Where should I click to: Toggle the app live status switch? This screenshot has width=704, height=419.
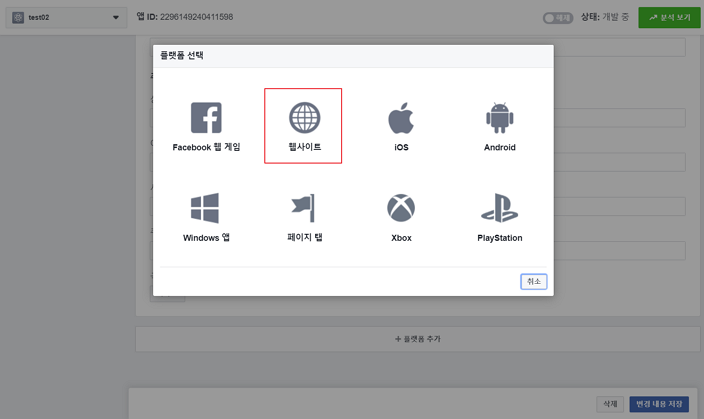[x=558, y=18]
